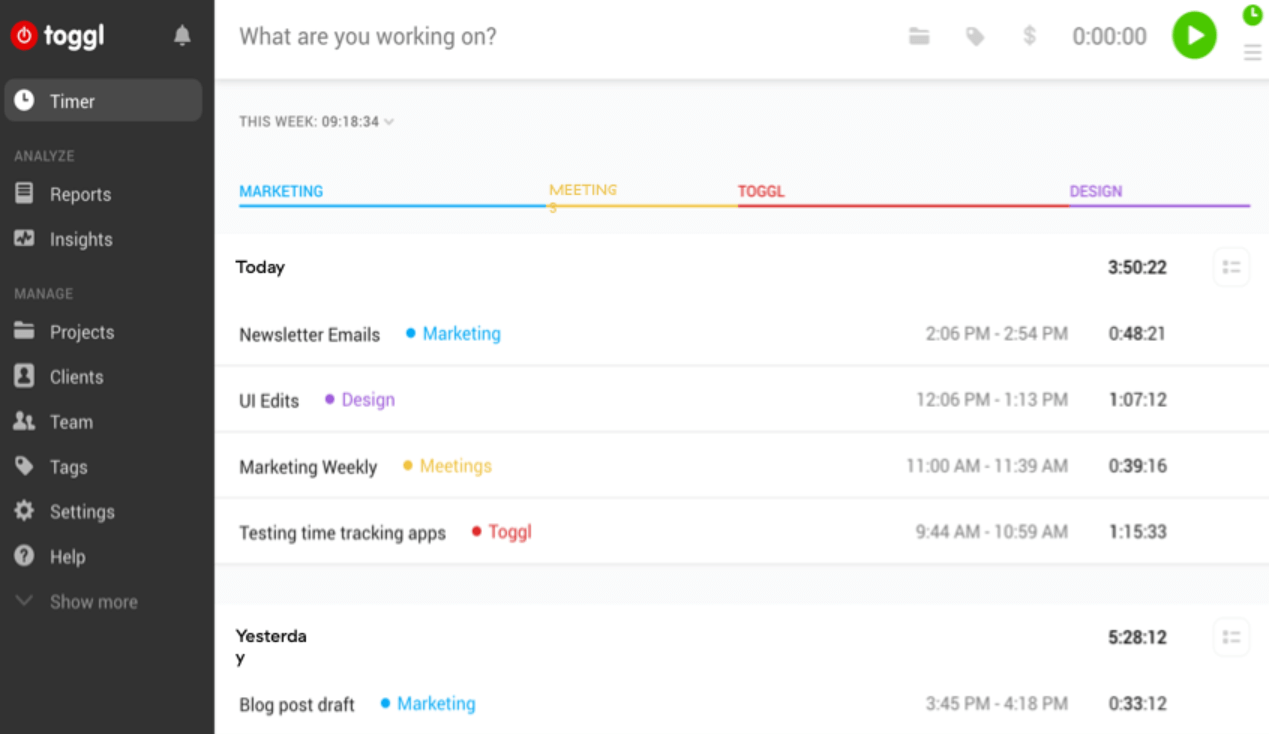Click Marketing project on Blog post draft
Screen dimensions: 1269x734
pos(428,704)
